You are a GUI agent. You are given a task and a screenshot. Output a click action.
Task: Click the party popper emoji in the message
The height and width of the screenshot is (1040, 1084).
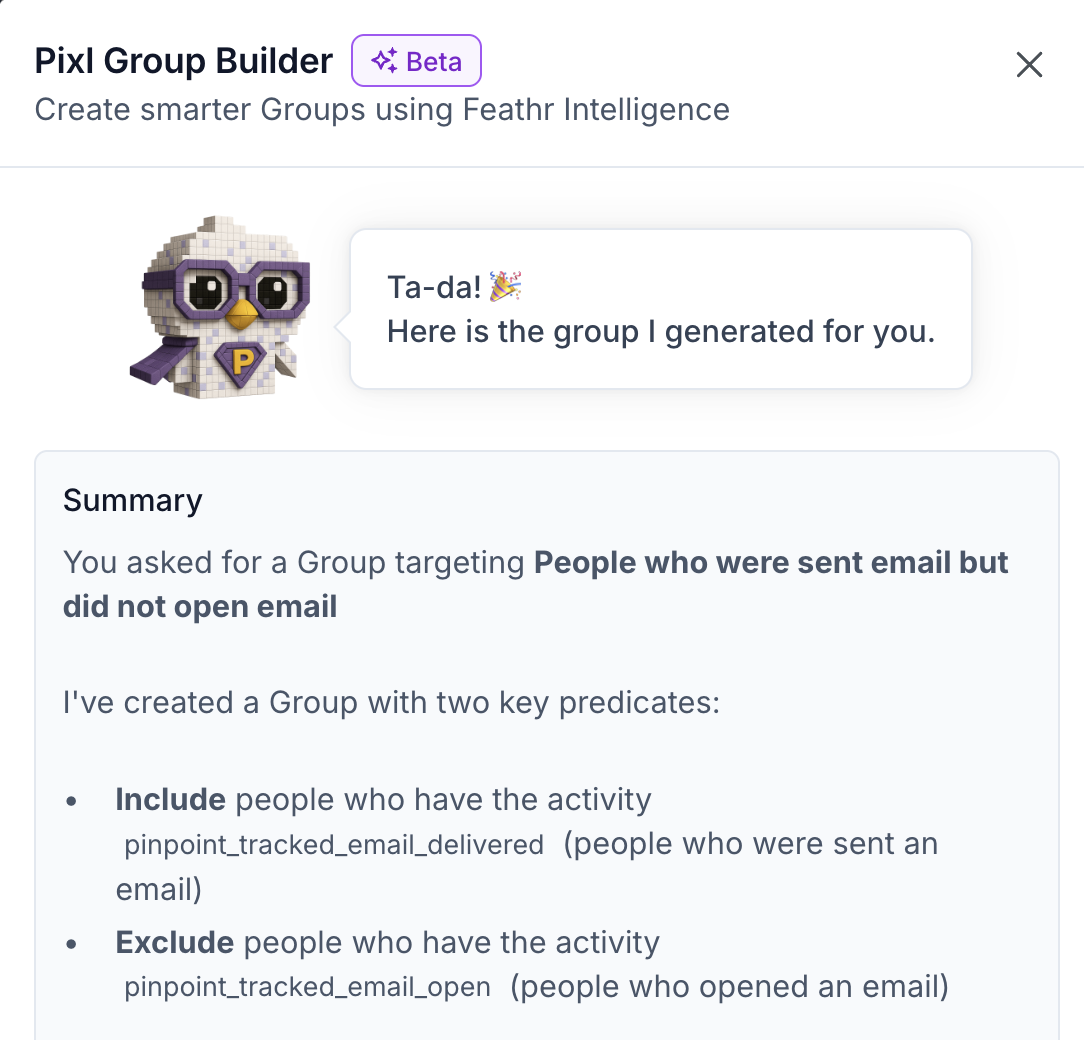503,285
